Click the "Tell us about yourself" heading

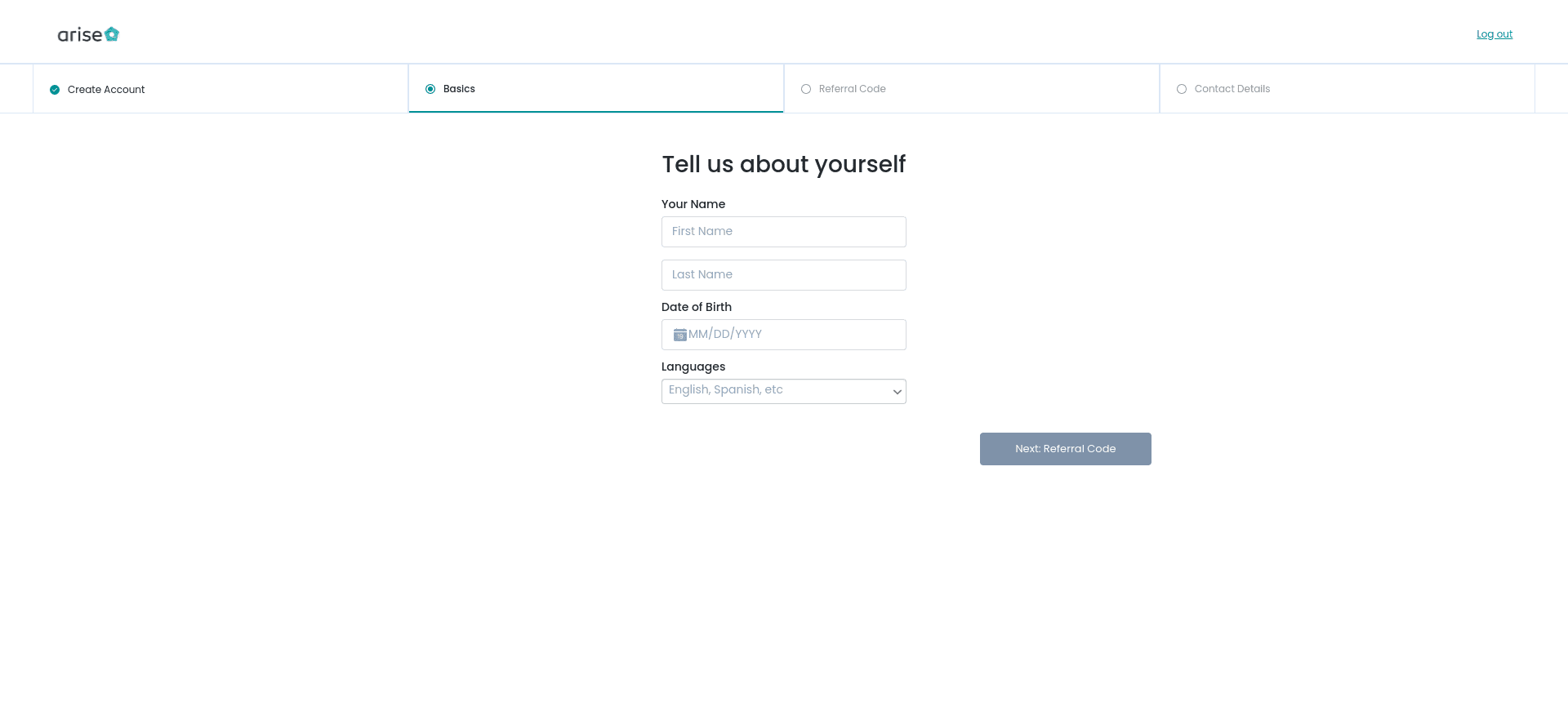(x=784, y=164)
